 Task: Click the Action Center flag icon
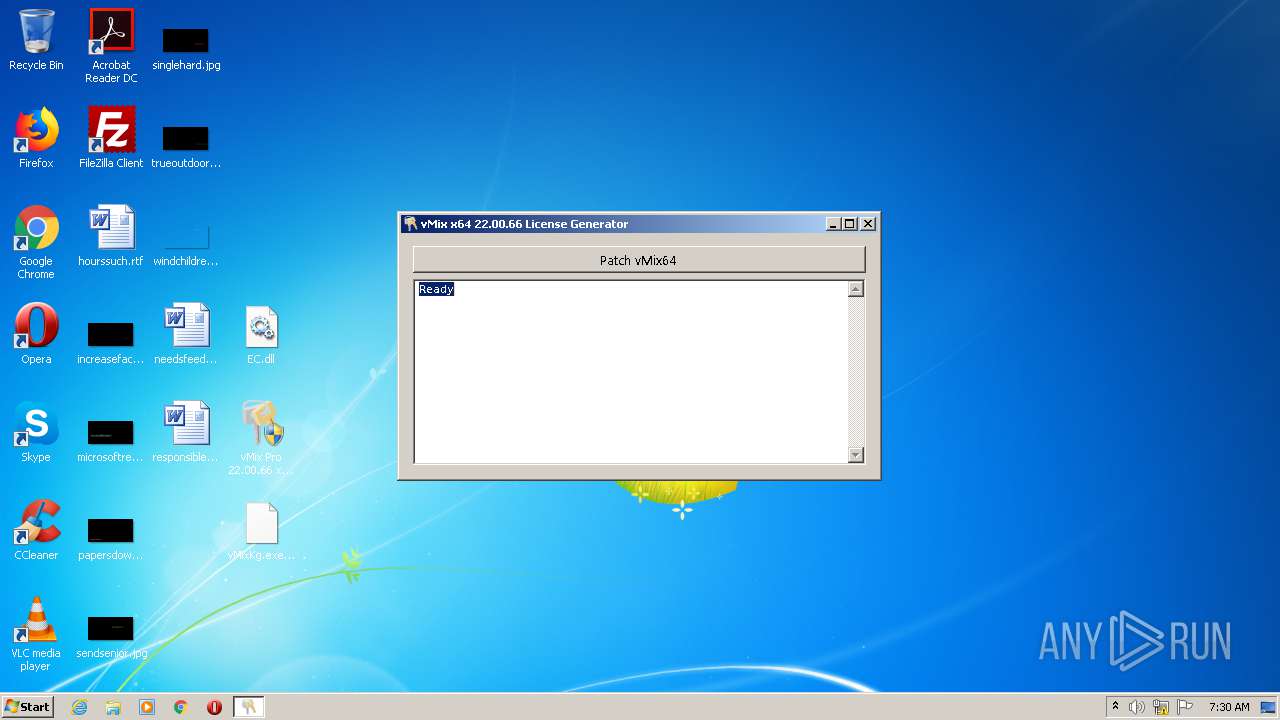1185,707
